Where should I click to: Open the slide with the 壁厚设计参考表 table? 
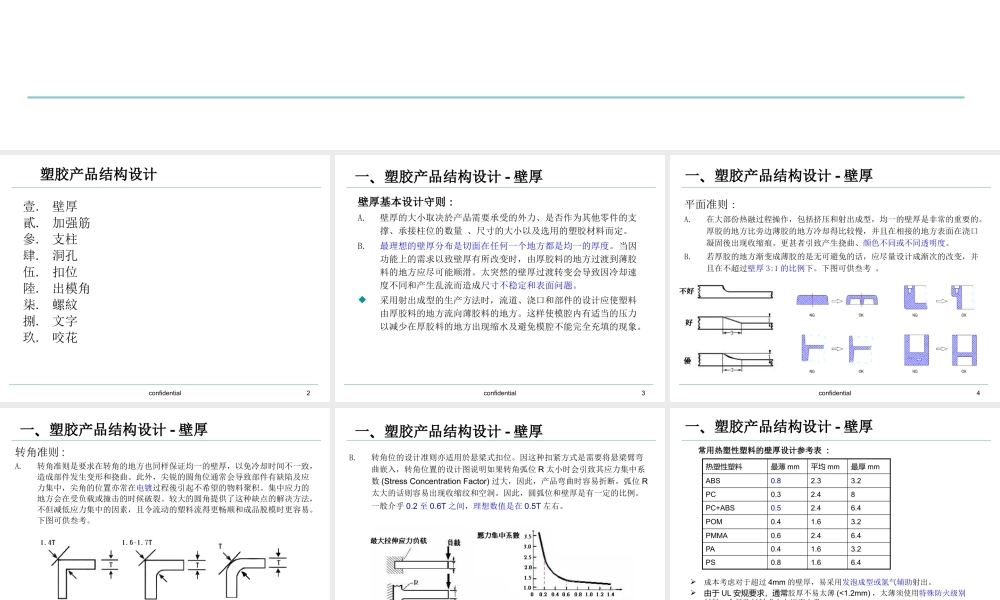pos(835,504)
